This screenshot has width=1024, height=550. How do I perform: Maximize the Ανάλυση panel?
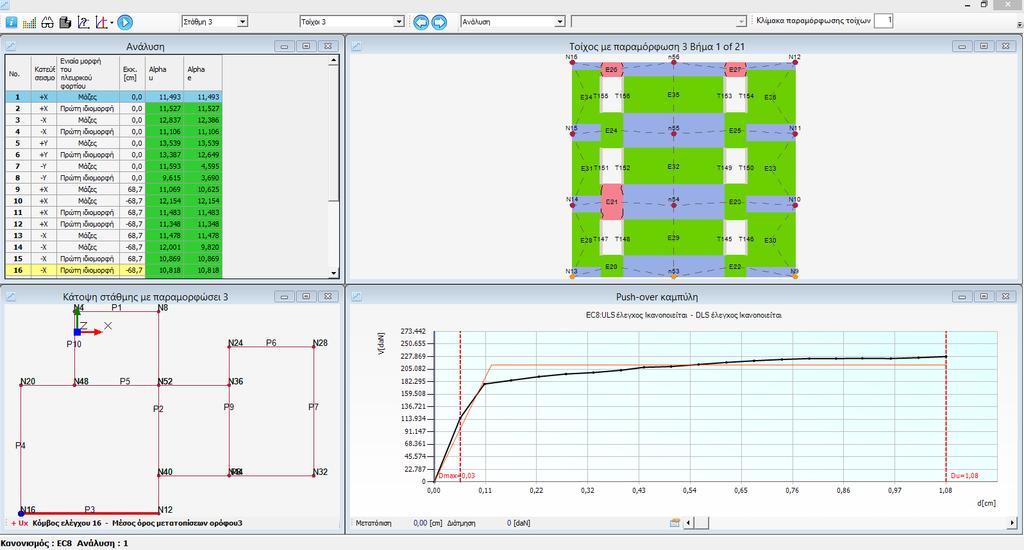[306, 46]
